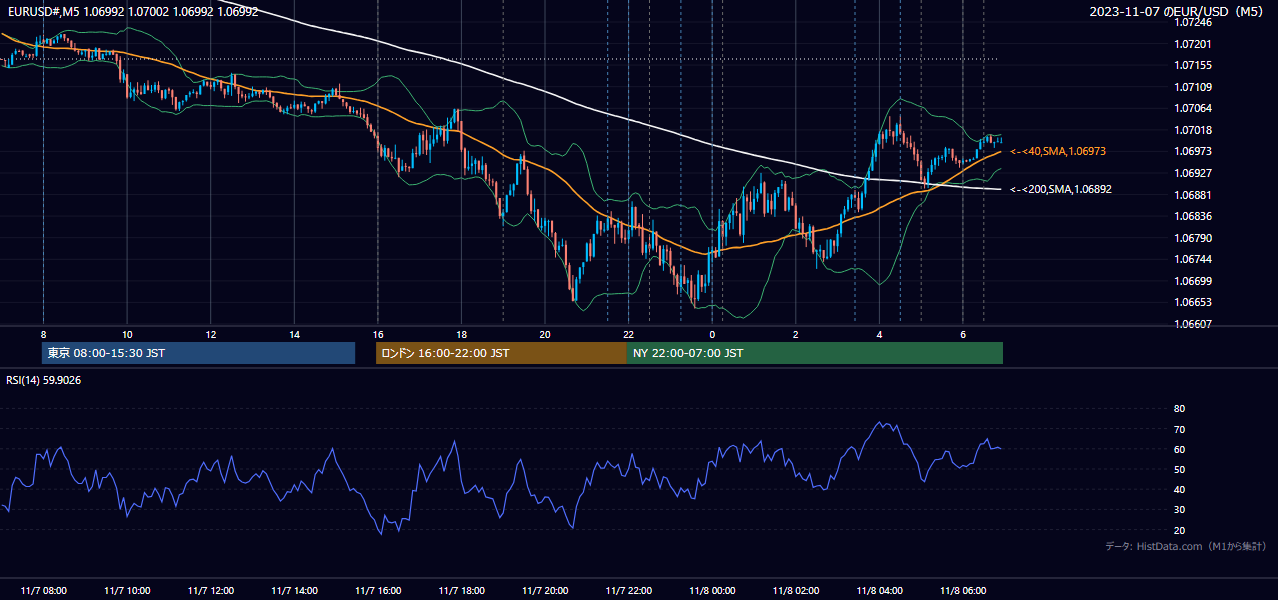
Task: Click the RSI 80 level label
Action: [x=1179, y=409]
